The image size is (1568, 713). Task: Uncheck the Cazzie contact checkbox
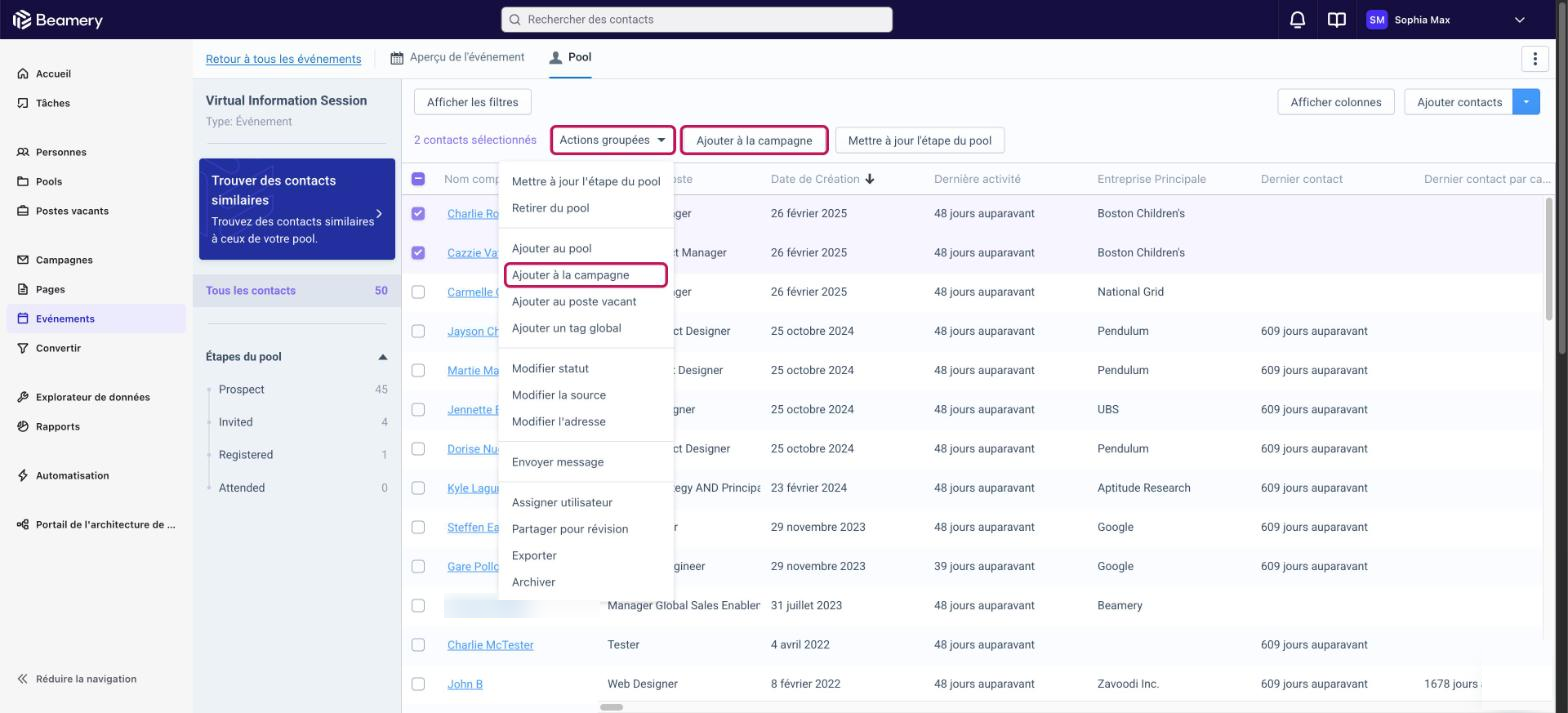tap(418, 252)
